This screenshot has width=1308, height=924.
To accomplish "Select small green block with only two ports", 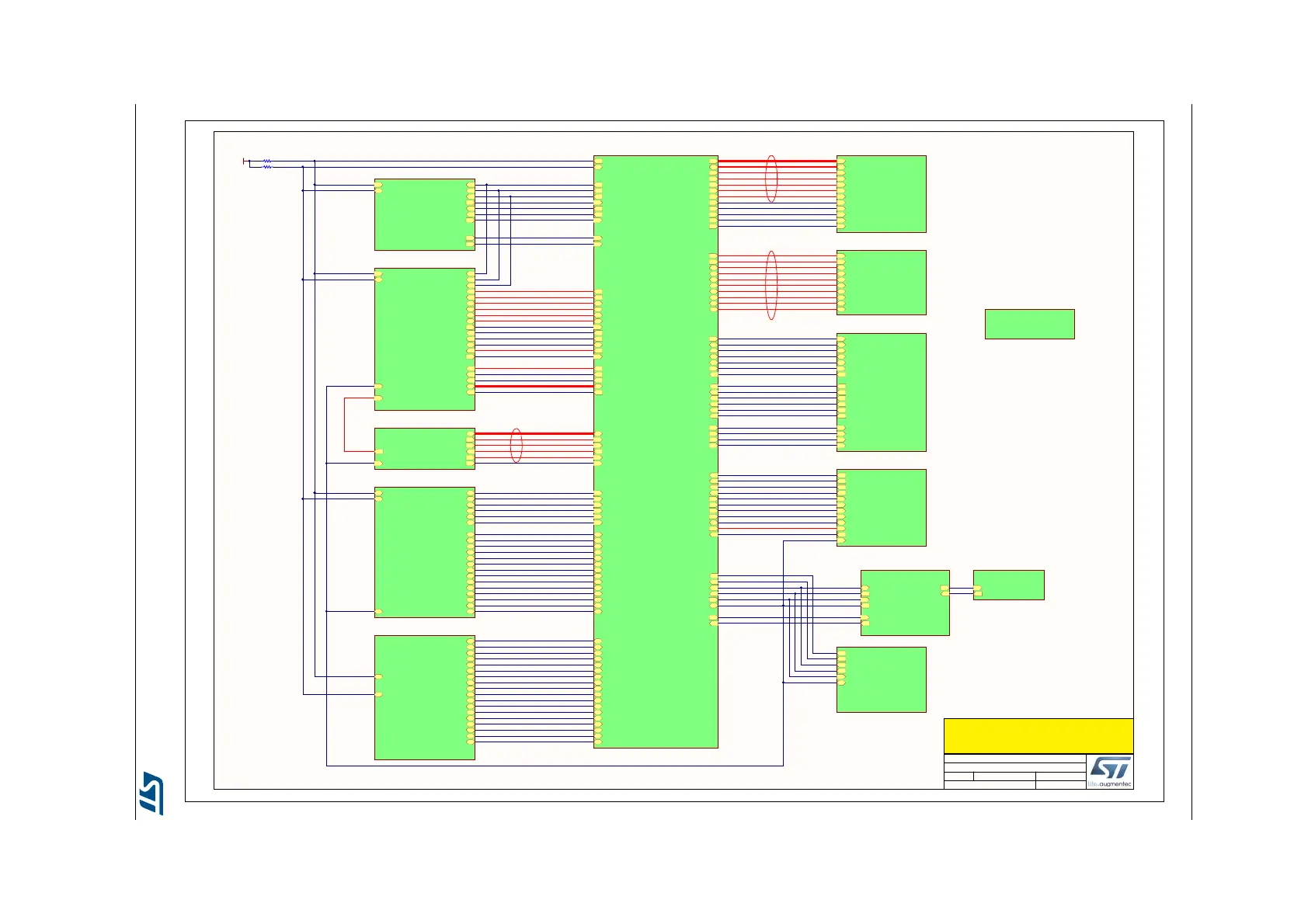I will [x=1008, y=585].
